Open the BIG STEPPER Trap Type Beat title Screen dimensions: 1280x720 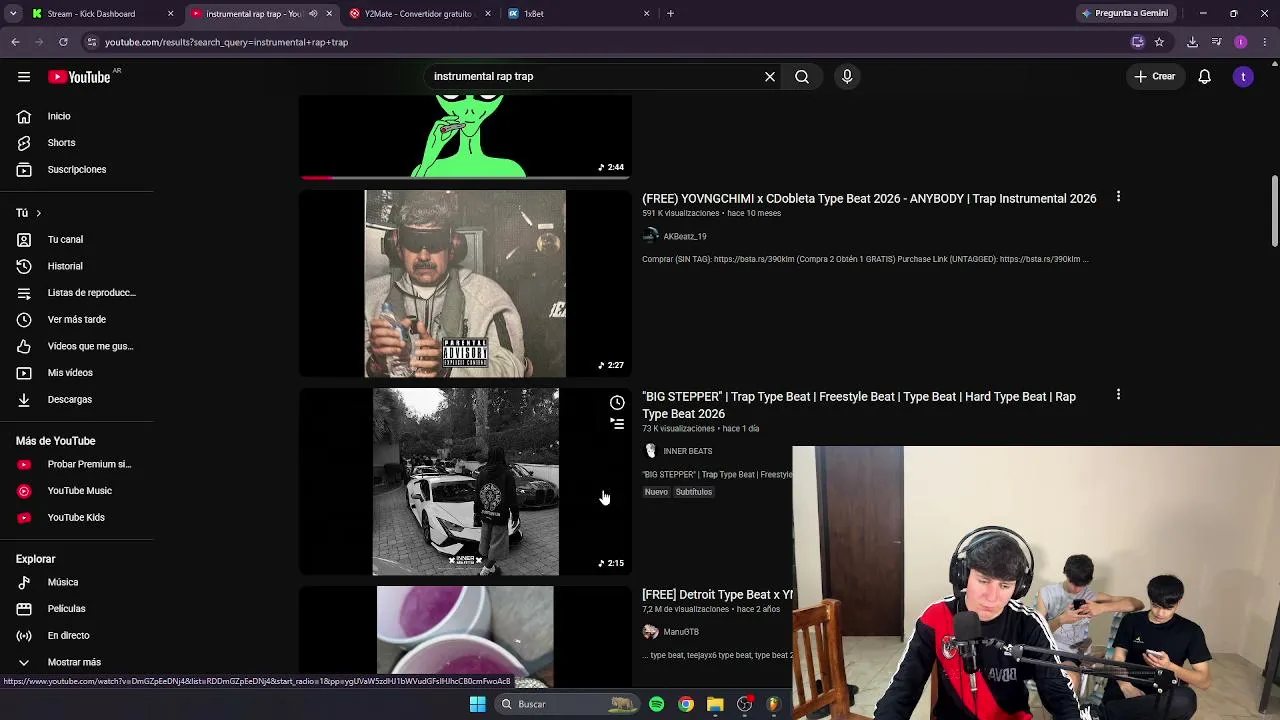pyautogui.click(x=859, y=405)
